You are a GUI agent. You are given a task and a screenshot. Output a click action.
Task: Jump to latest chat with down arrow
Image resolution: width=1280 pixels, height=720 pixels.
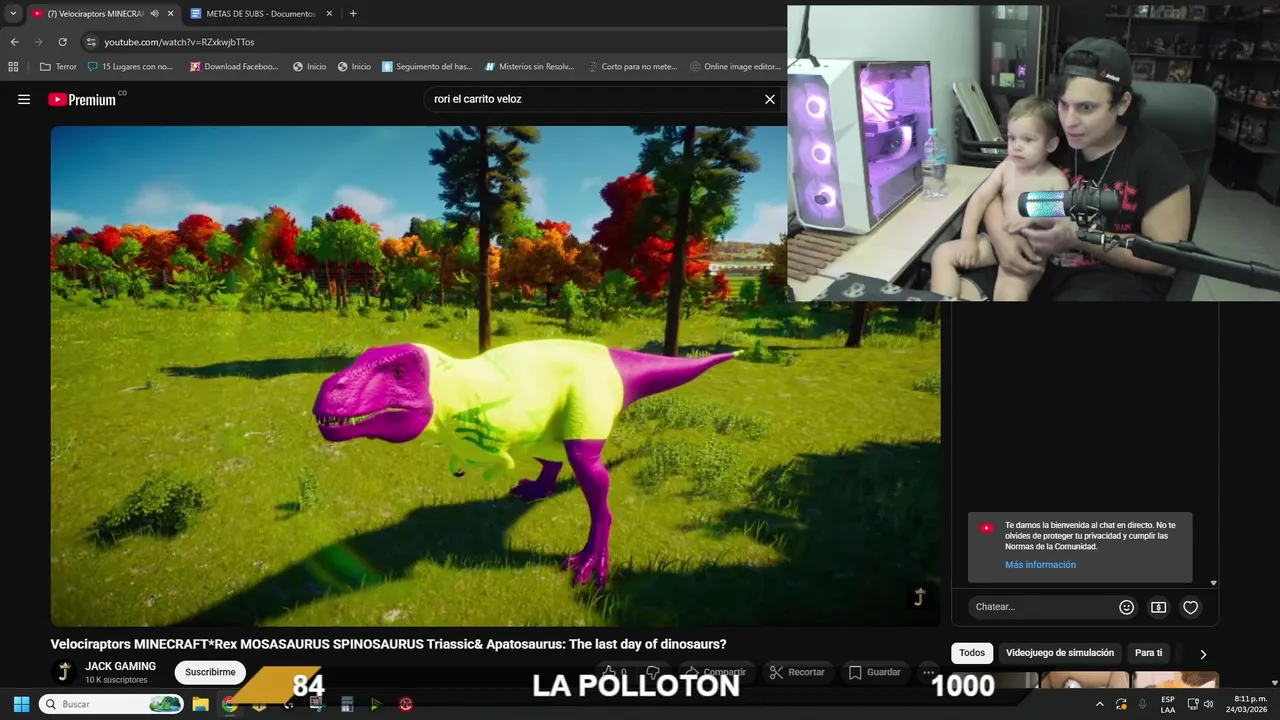[1213, 583]
